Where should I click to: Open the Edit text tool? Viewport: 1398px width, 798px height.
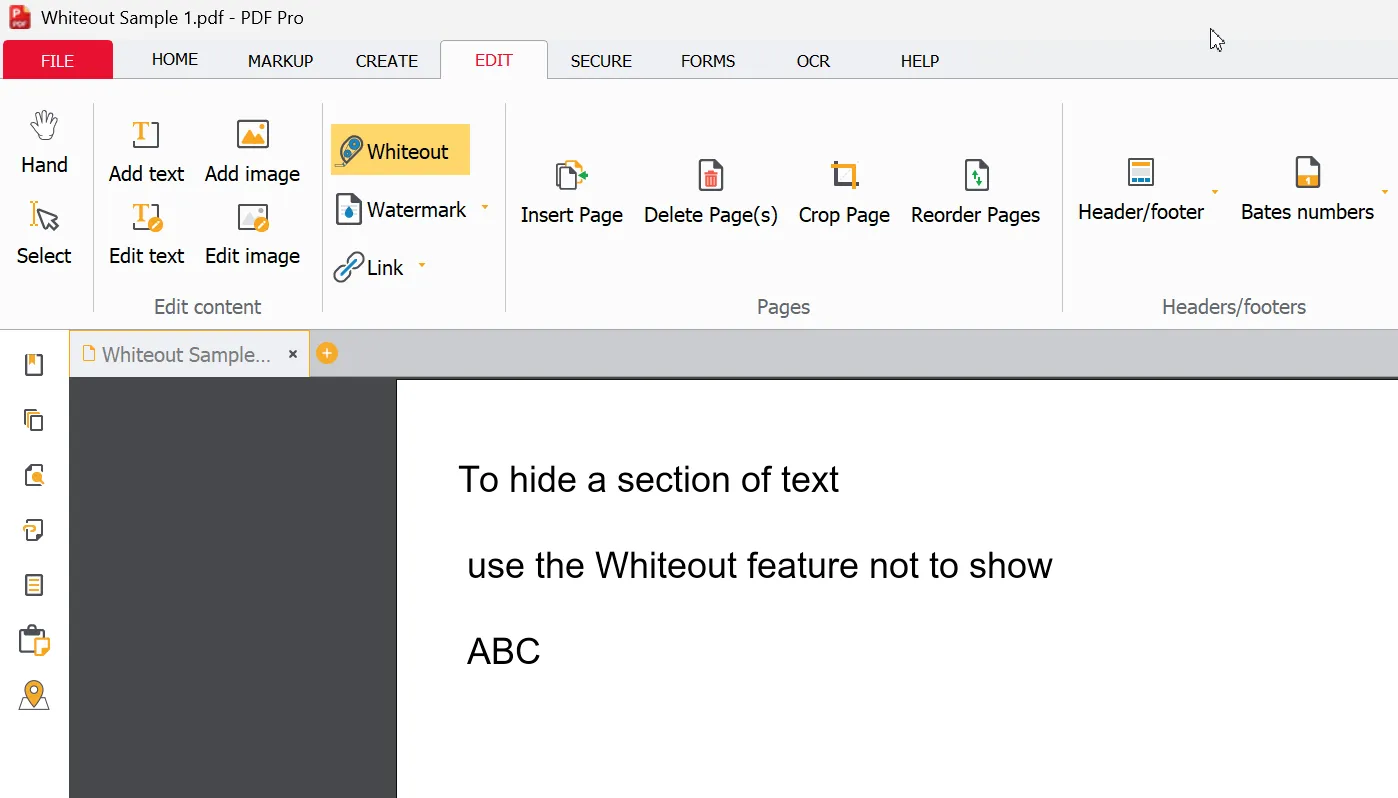tap(146, 234)
